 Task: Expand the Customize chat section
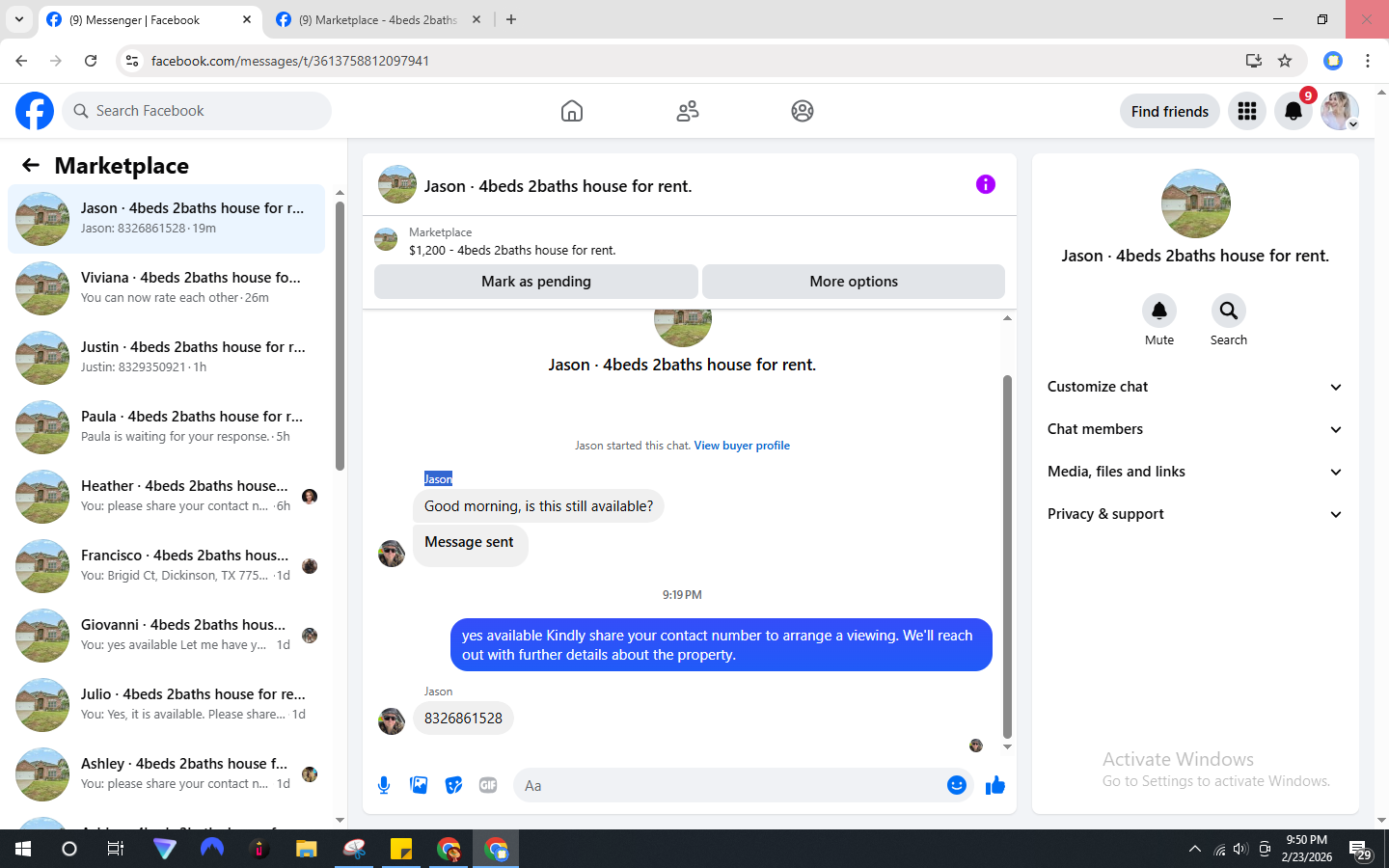1196,387
